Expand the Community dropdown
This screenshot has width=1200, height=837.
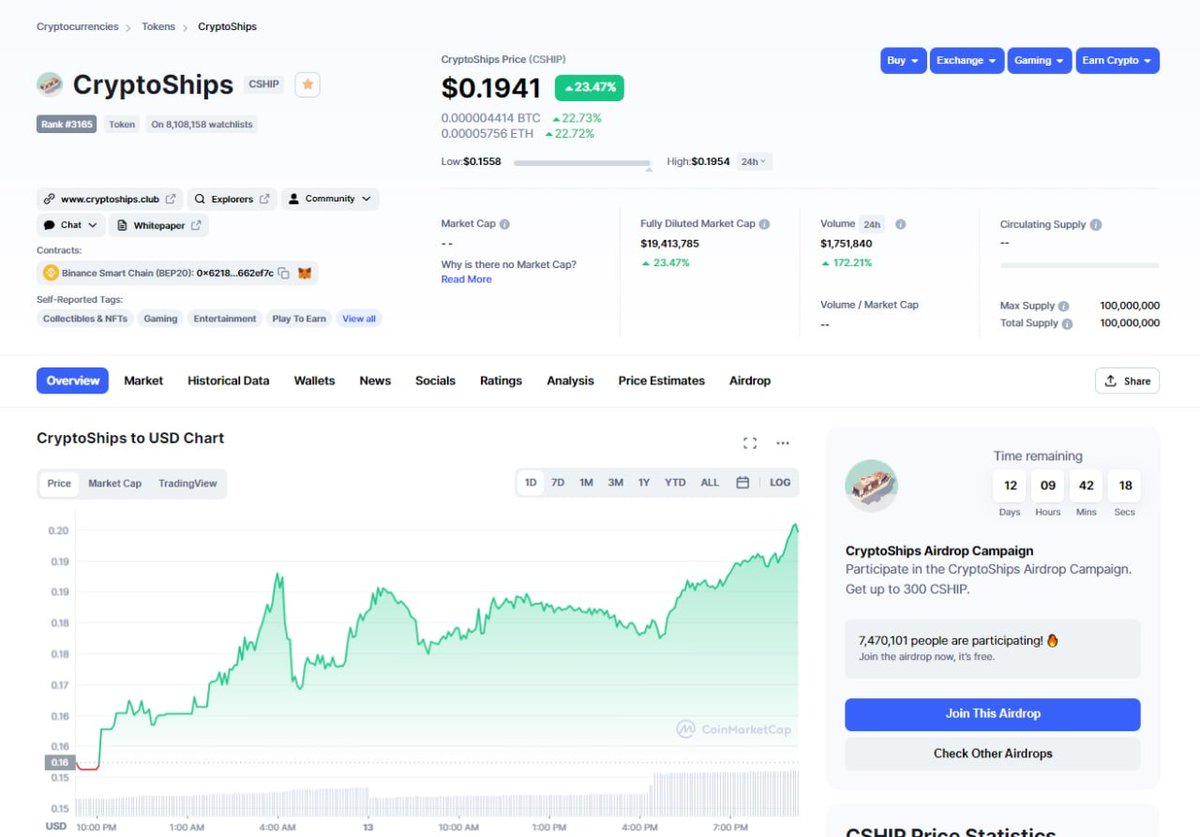(330, 199)
